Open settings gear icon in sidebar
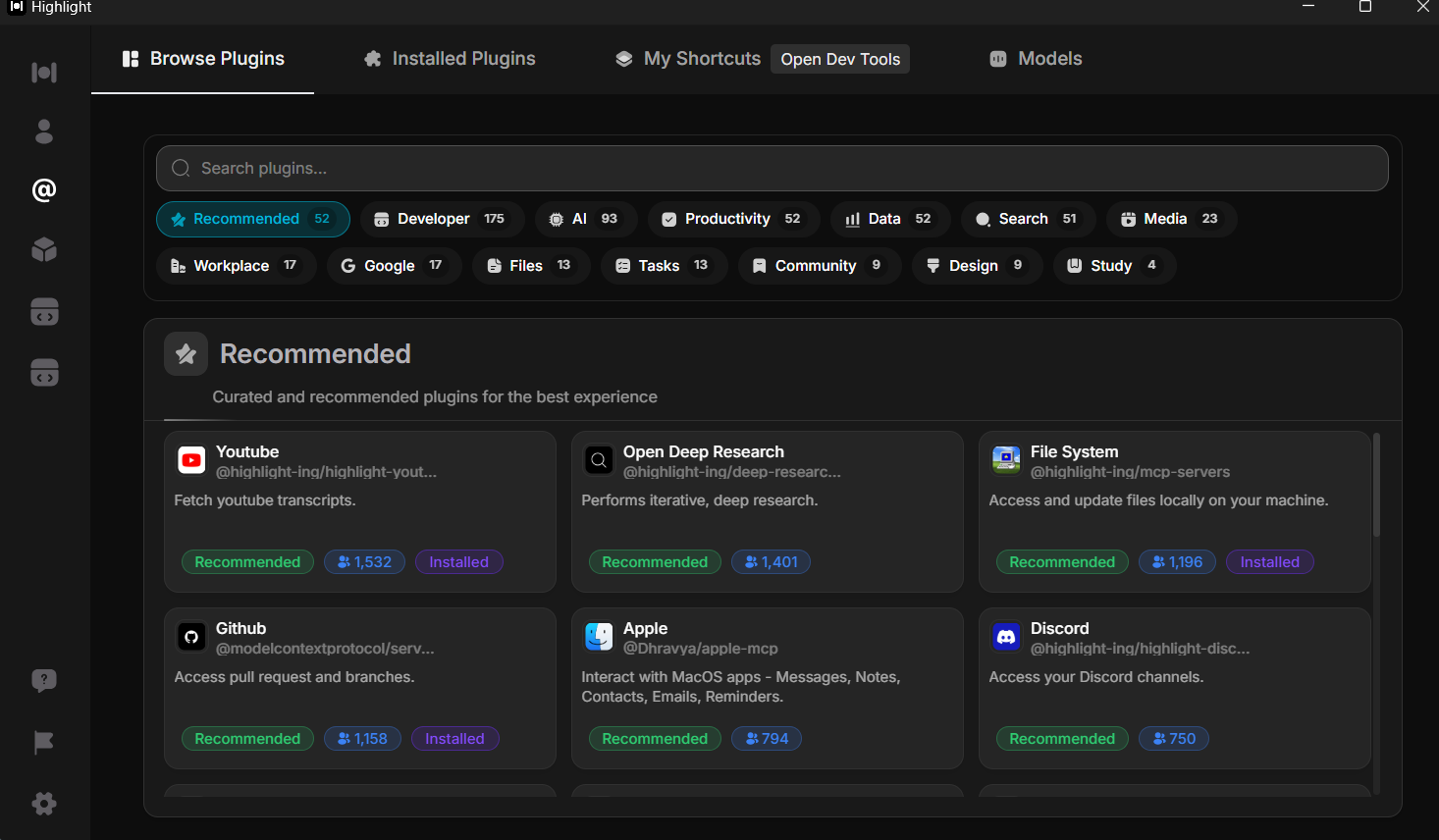 pos(44,804)
